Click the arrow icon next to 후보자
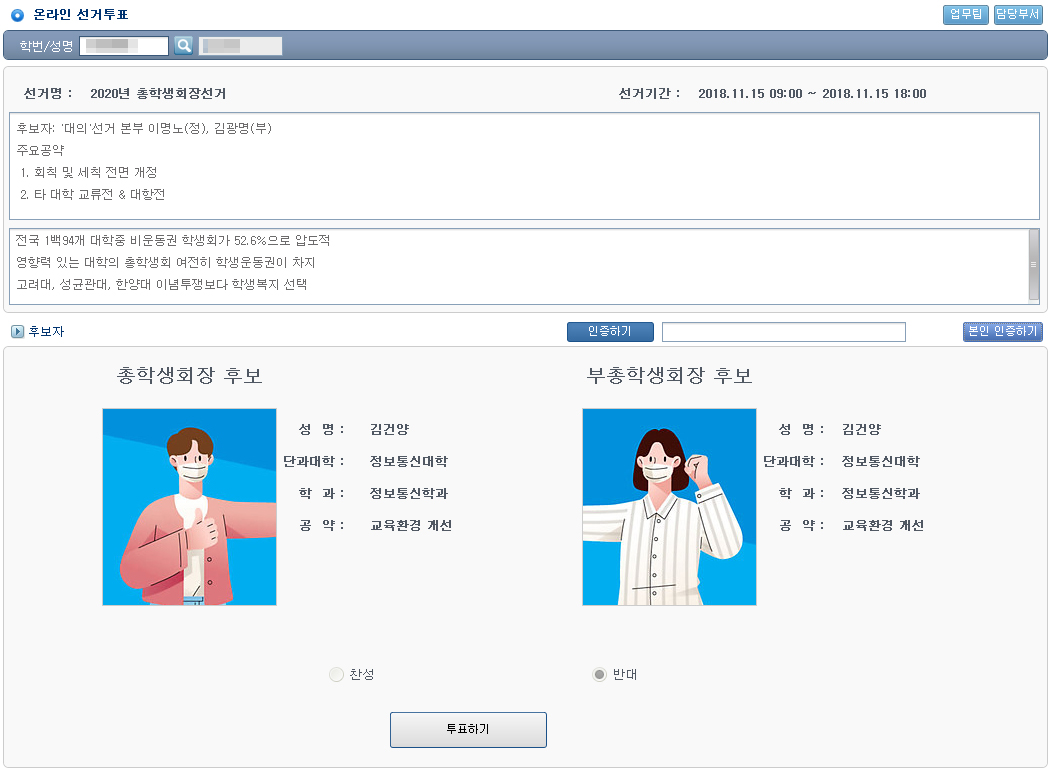Screen dimensions: 1051x771 point(17,332)
